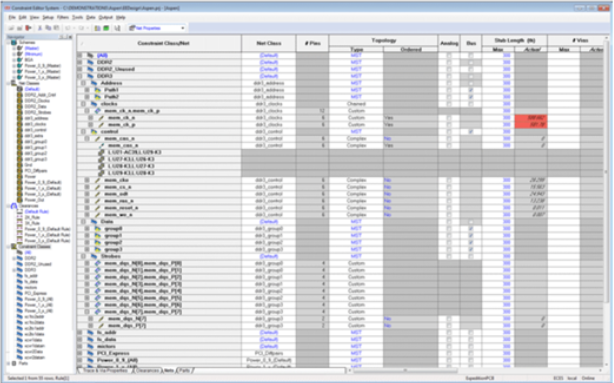Click the Parts icon in Navigator tree
The image size is (614, 383).
pyautogui.click(x=14, y=363)
